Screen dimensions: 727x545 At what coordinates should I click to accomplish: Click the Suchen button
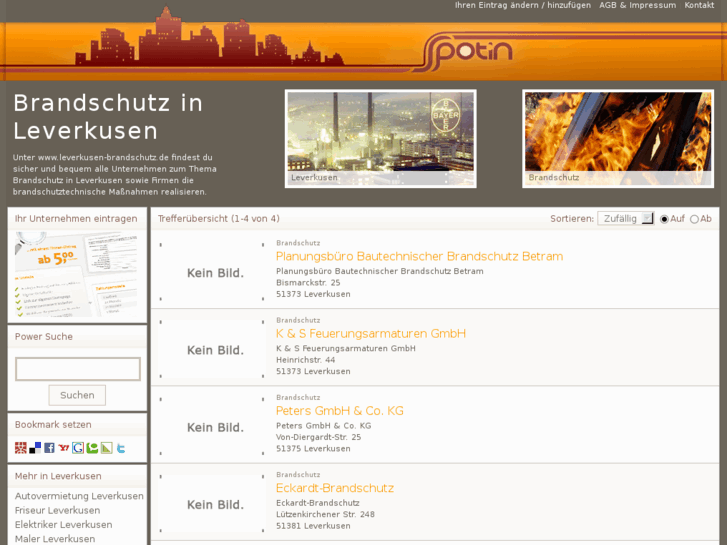pos(77,395)
